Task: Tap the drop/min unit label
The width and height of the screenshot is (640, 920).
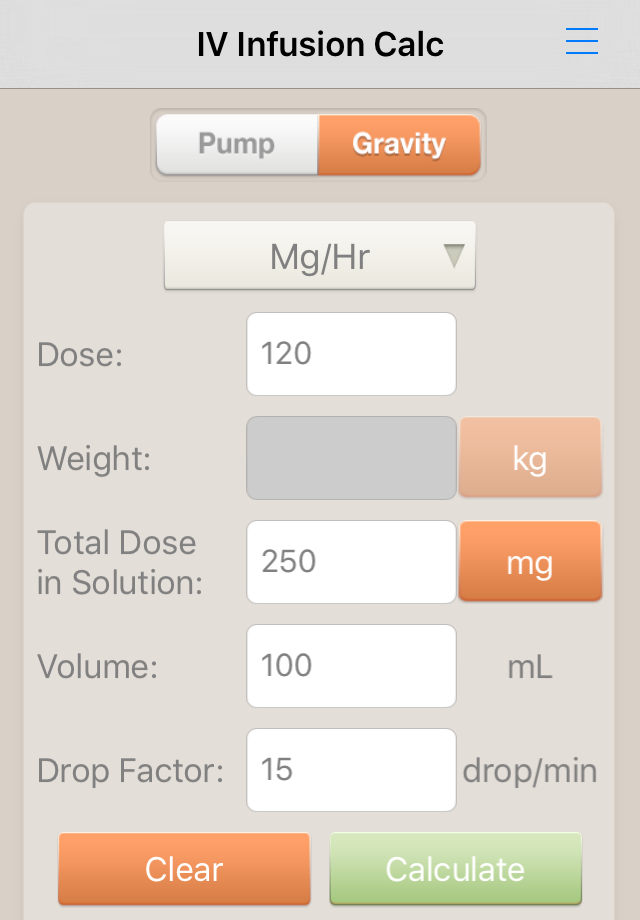Action: pos(530,771)
